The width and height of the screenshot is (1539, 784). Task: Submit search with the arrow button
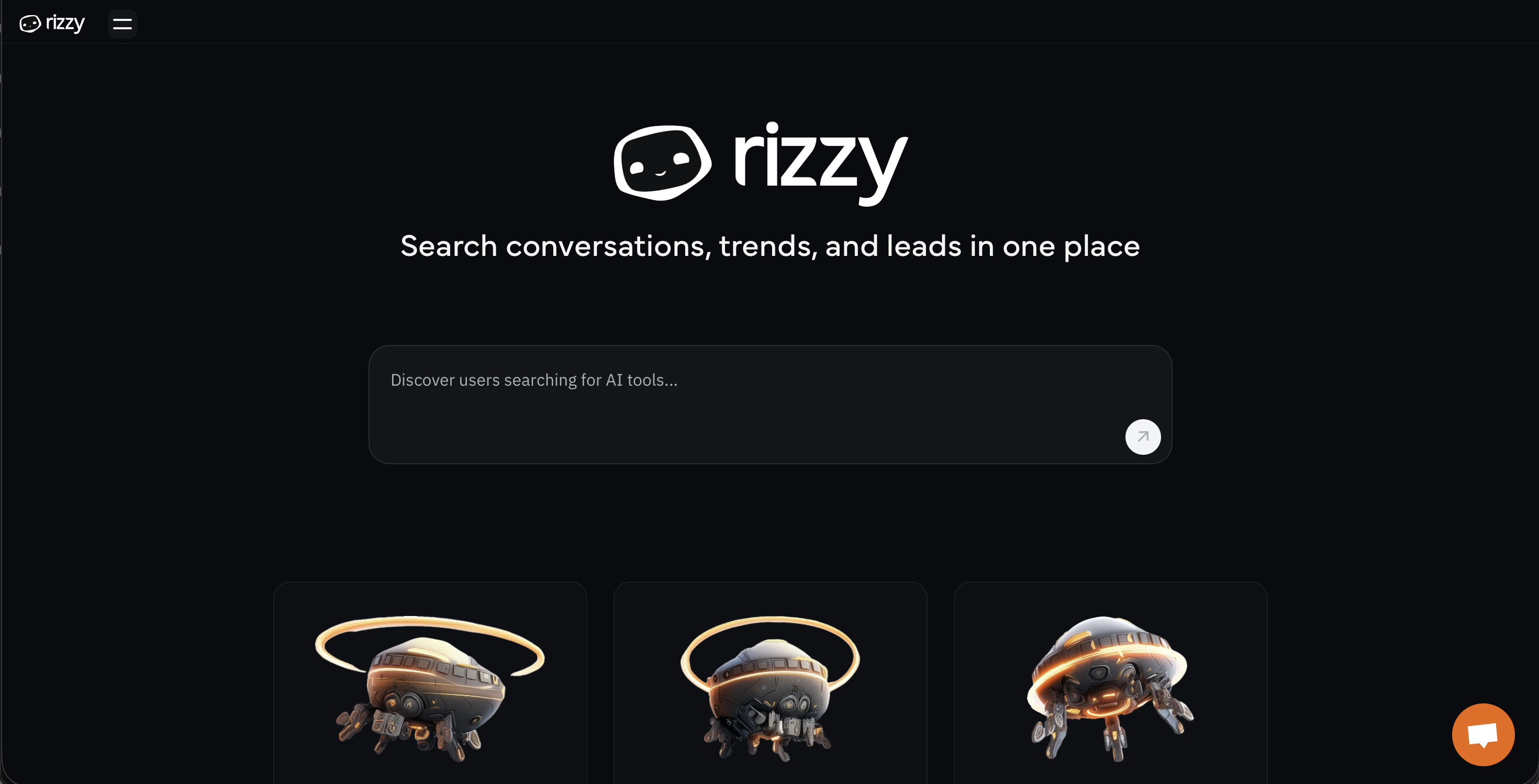(x=1142, y=436)
